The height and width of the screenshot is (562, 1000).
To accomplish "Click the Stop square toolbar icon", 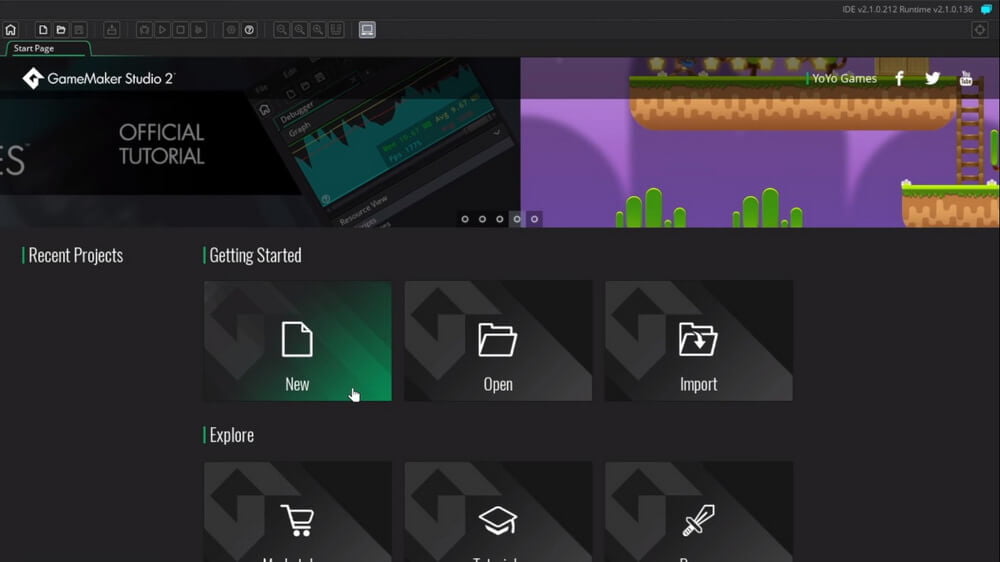I will tap(180, 30).
